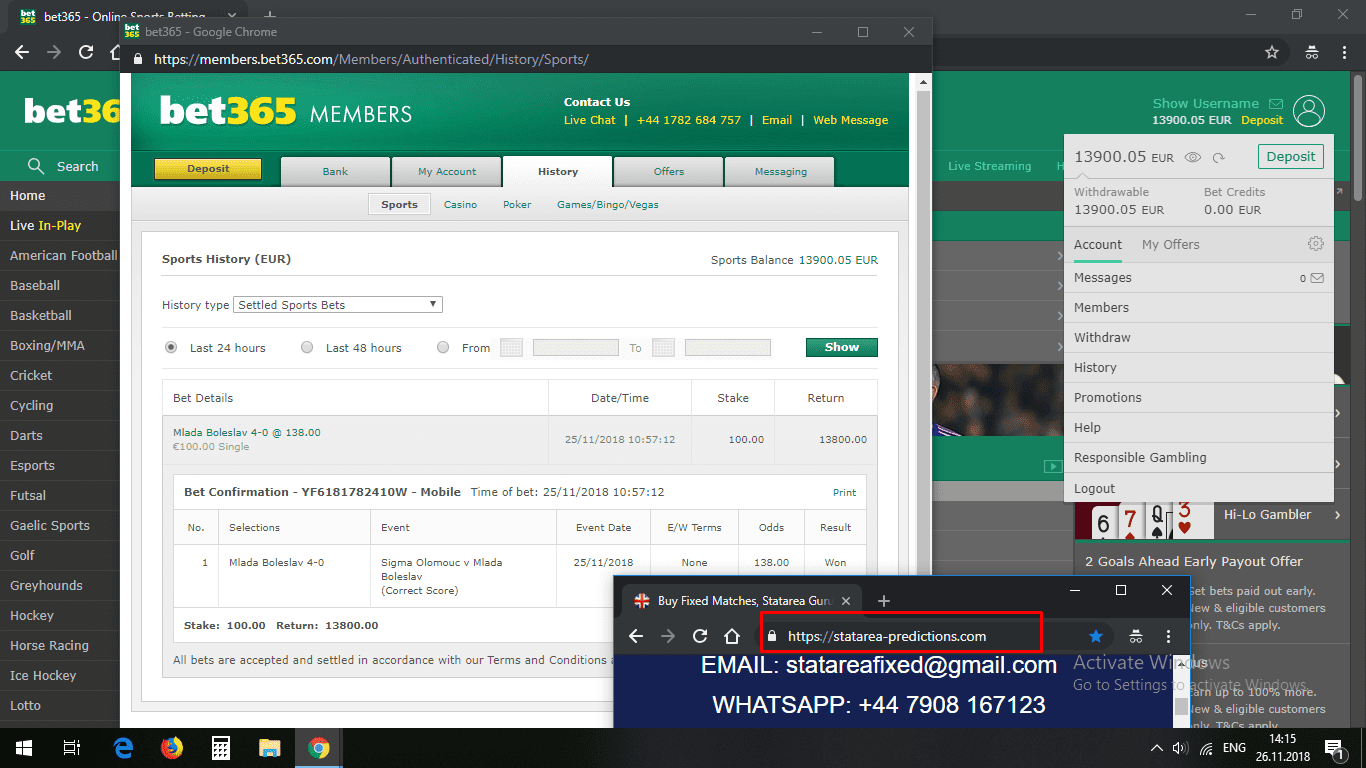Select Live In-Play in sidebar
Viewport: 1366px width, 768px height.
[60, 226]
